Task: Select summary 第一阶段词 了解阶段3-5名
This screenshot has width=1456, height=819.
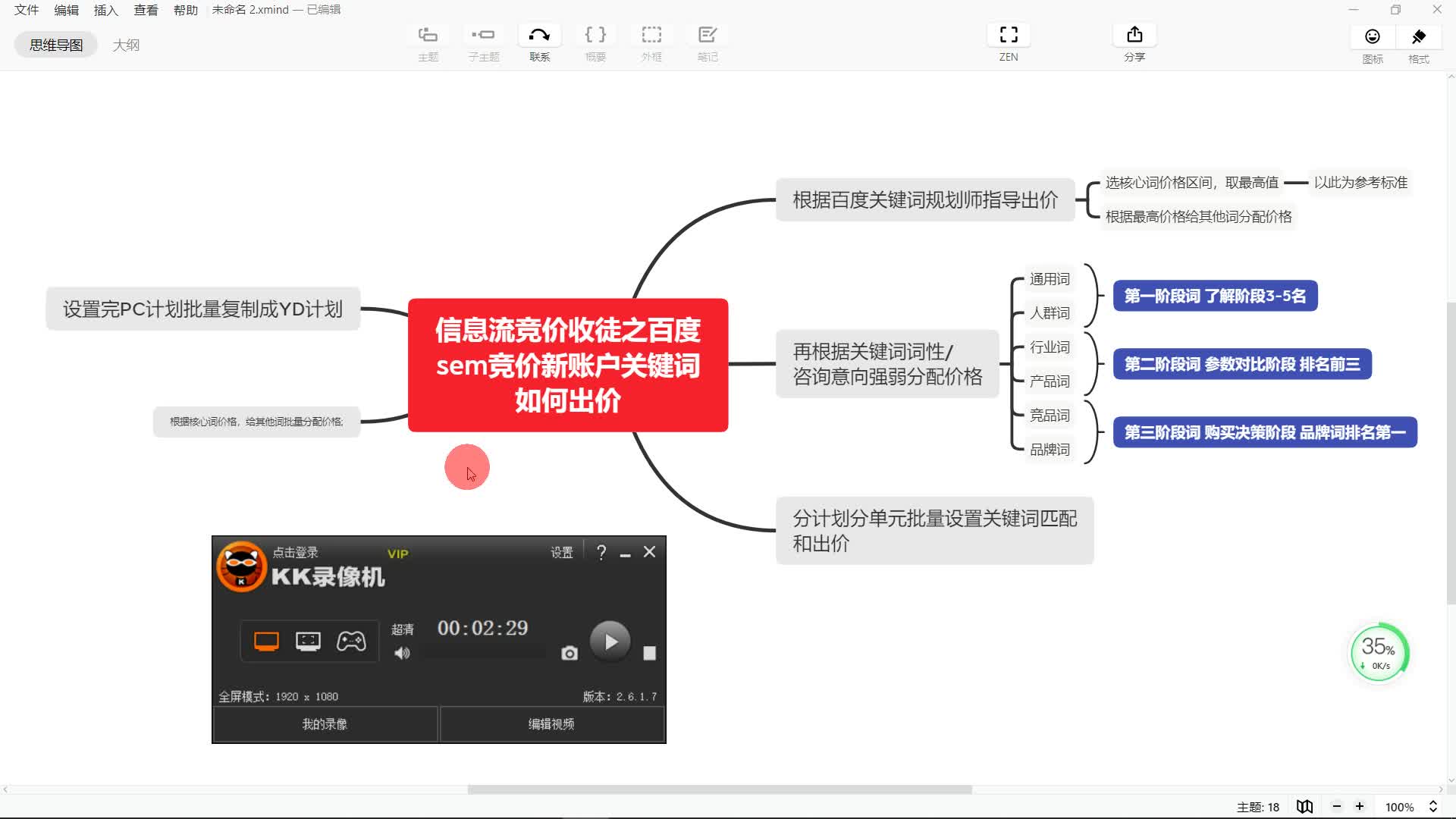Action: point(1215,296)
